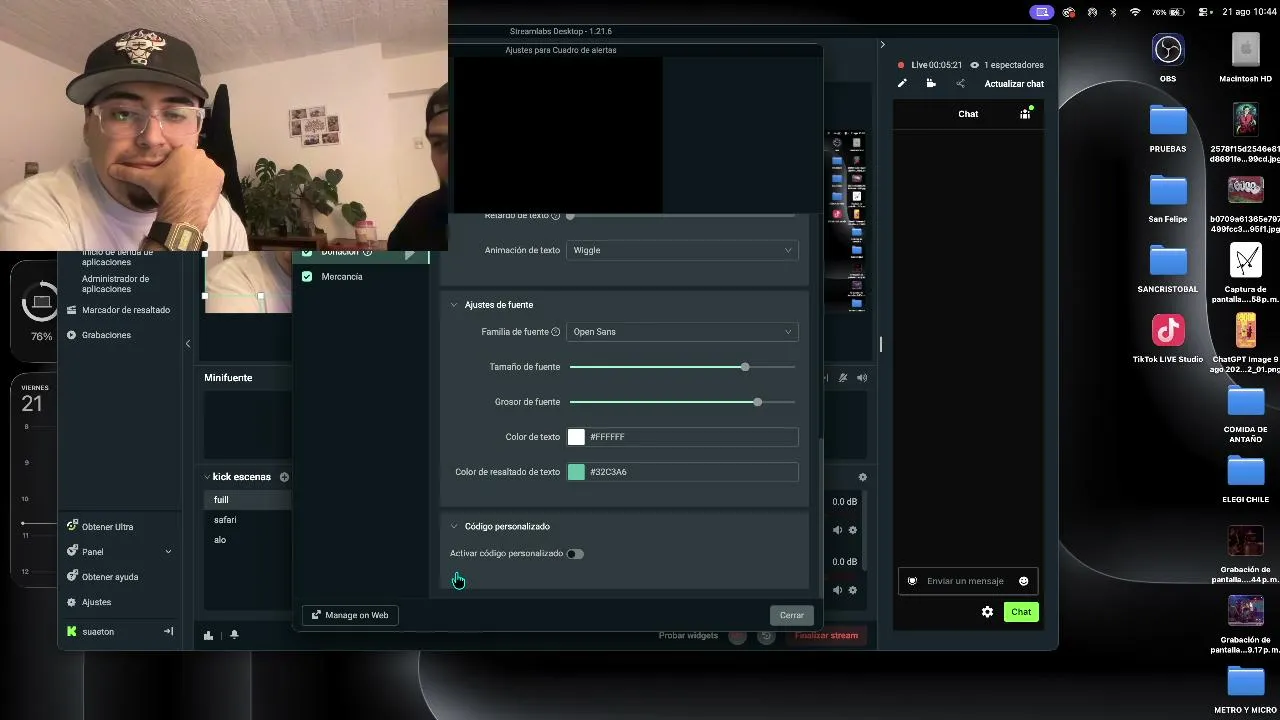
Task: Click the crossed-out microphone icon above the mixer
Action: 843,378
